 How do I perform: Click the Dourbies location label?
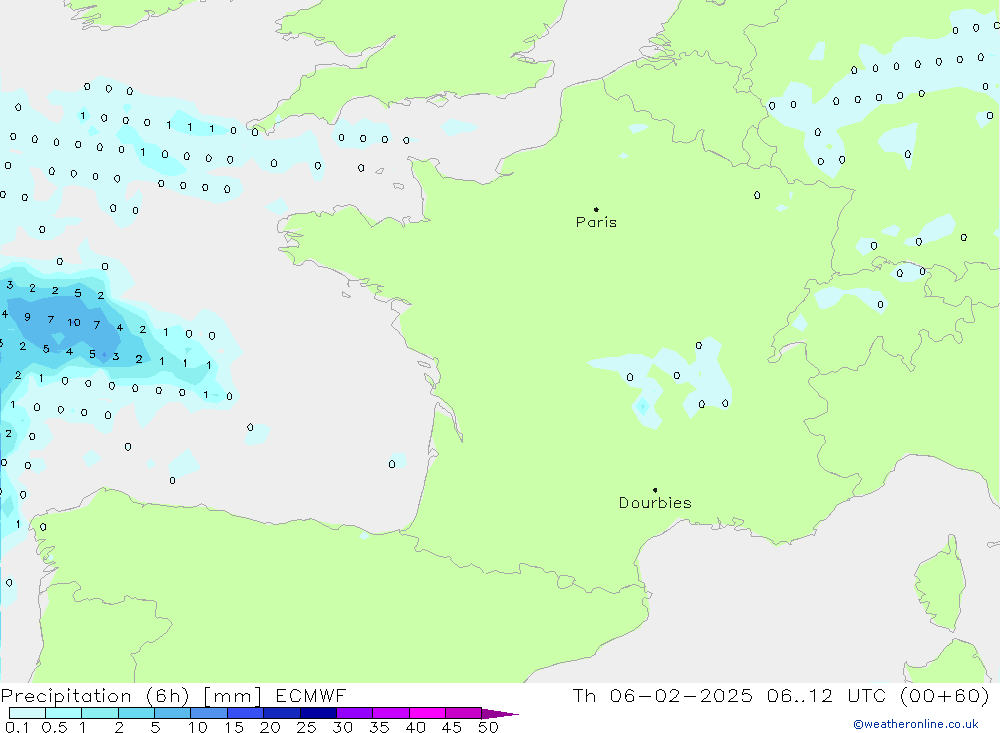[x=655, y=503]
